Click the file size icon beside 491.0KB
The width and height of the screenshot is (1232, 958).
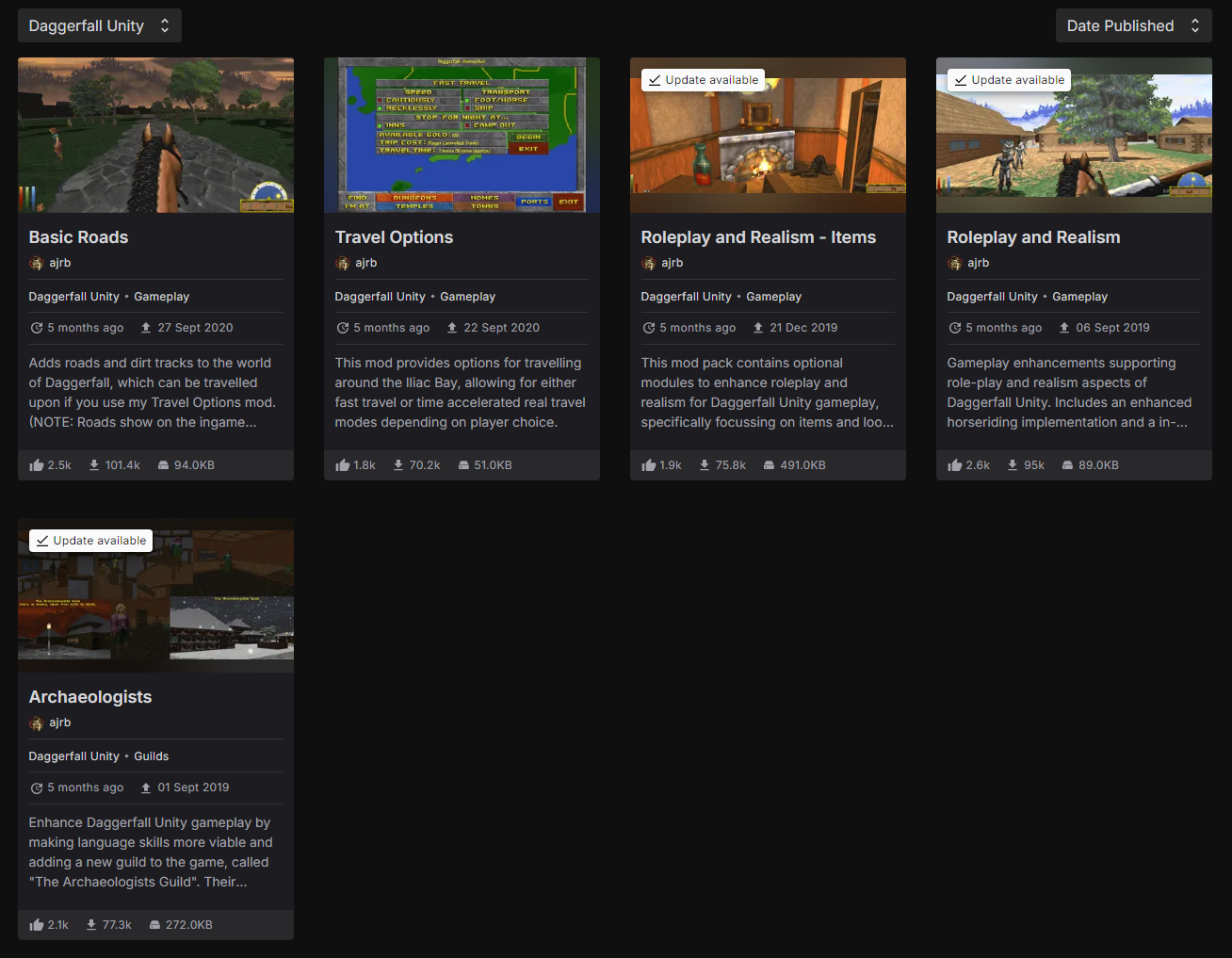point(770,465)
